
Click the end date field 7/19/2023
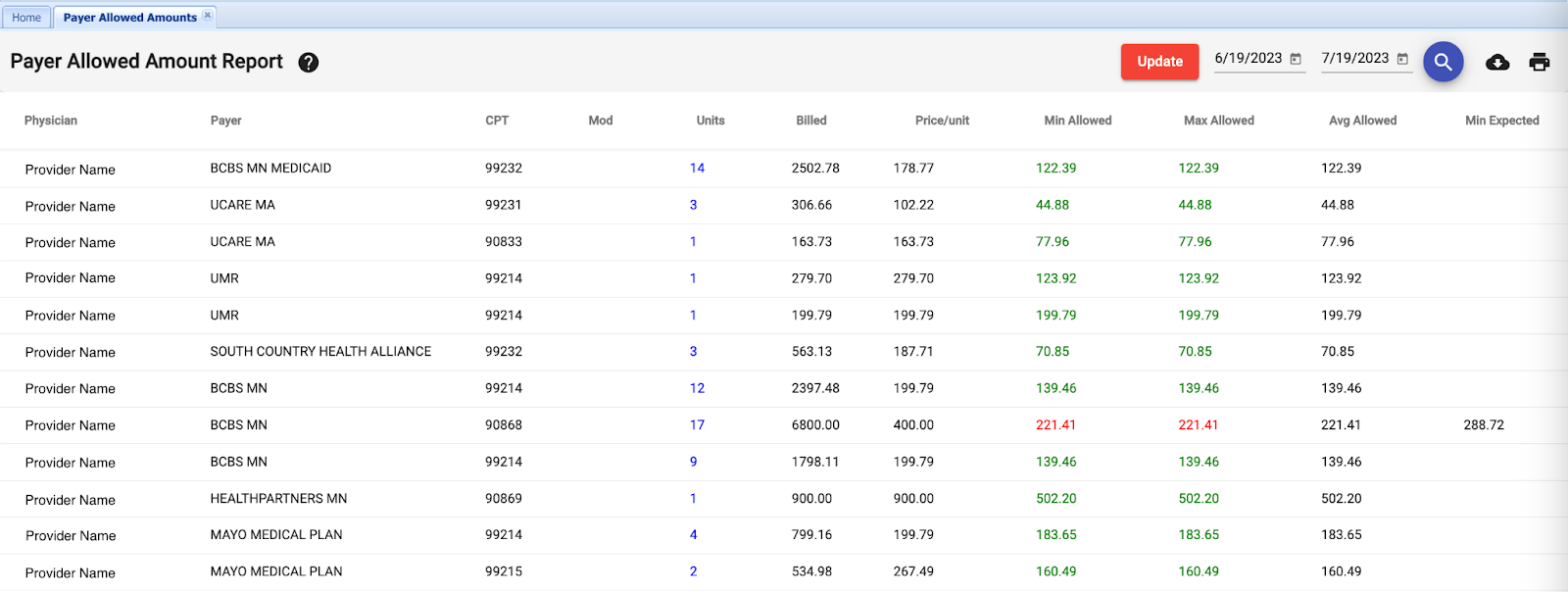tap(1354, 59)
